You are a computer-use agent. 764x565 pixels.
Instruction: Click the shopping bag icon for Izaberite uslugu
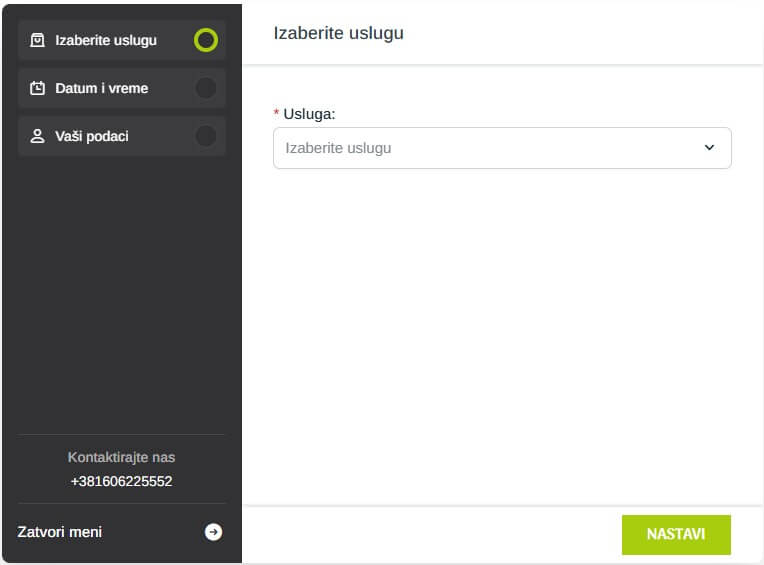point(38,41)
